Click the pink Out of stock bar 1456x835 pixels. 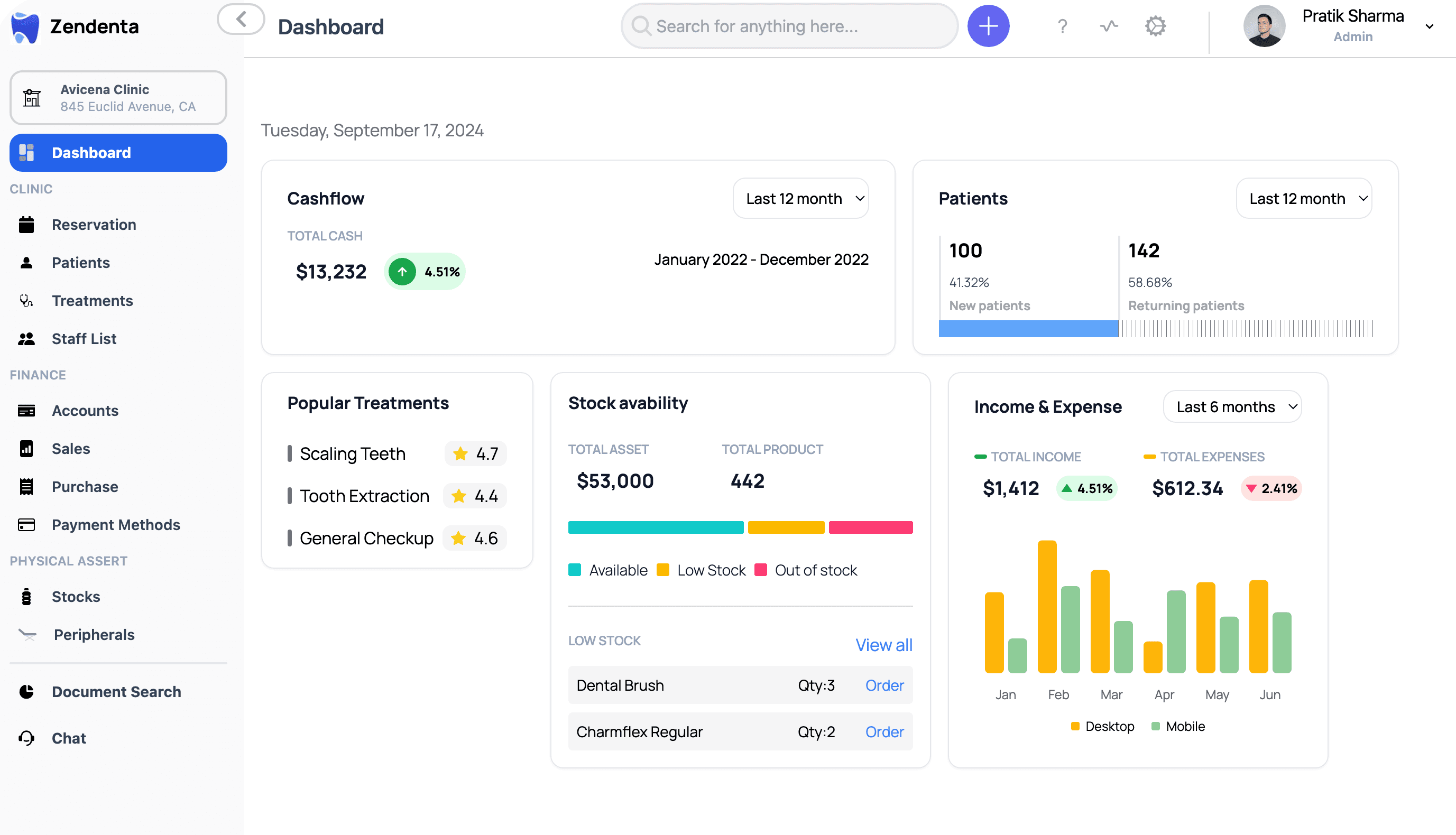tap(870, 527)
